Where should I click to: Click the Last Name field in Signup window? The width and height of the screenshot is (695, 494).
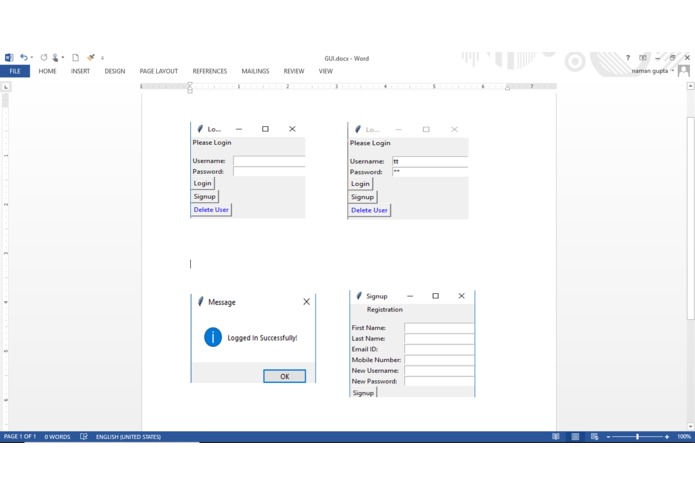pos(439,338)
